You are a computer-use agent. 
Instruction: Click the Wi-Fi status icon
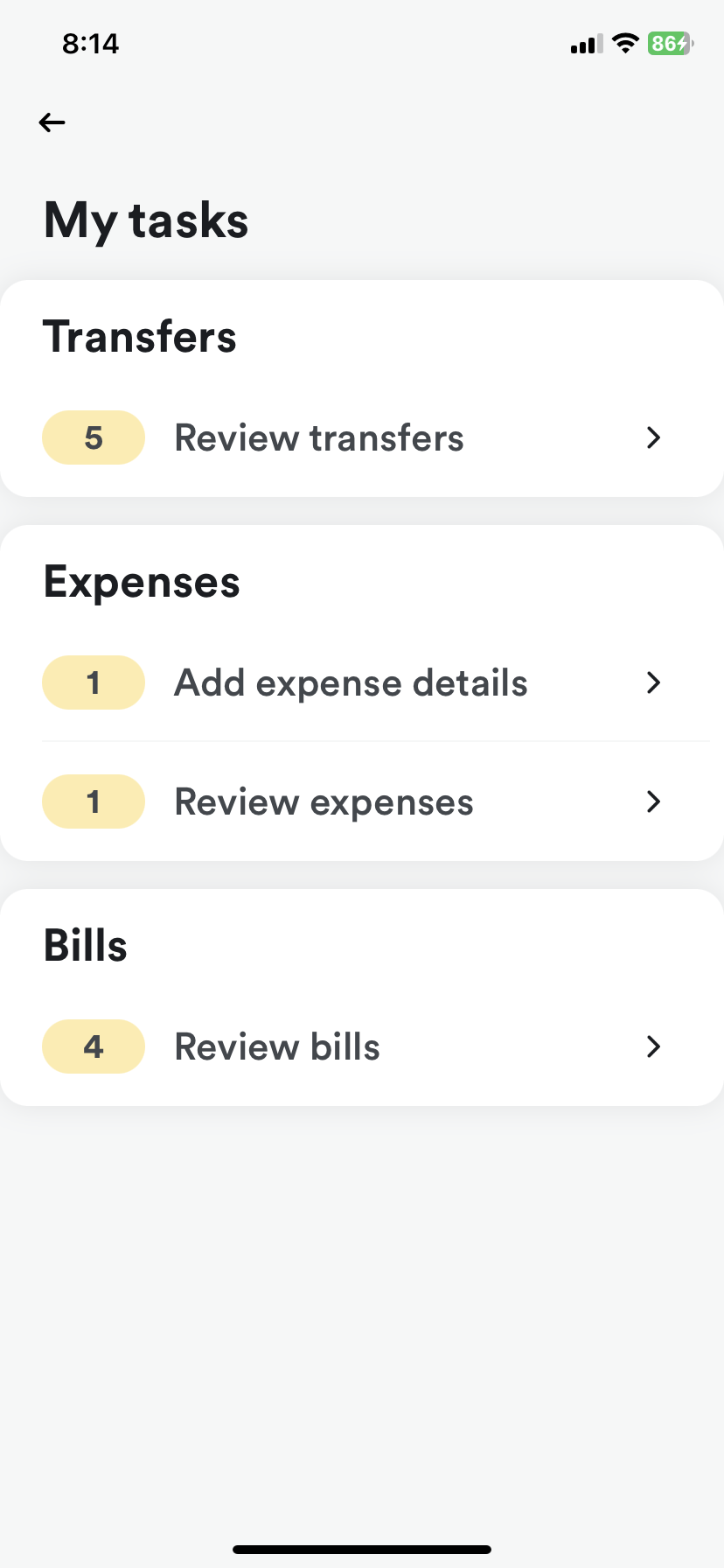coord(625,44)
